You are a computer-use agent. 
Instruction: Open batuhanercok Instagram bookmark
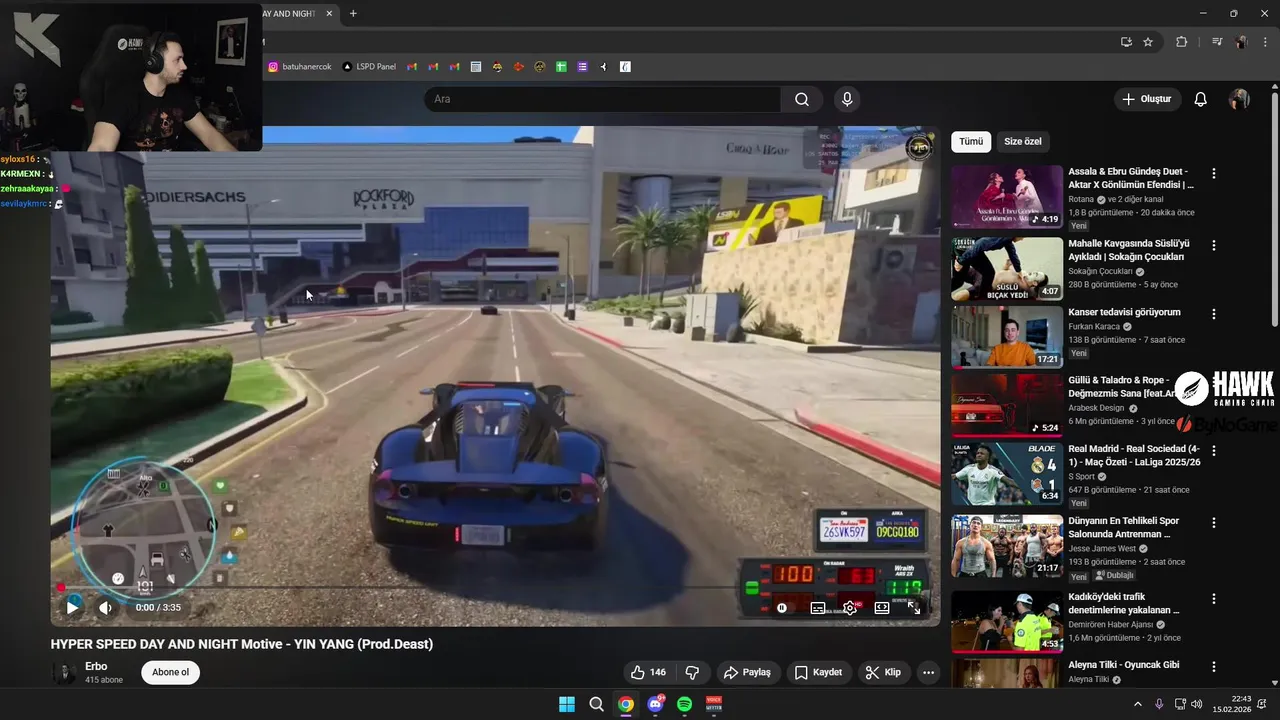click(x=300, y=66)
